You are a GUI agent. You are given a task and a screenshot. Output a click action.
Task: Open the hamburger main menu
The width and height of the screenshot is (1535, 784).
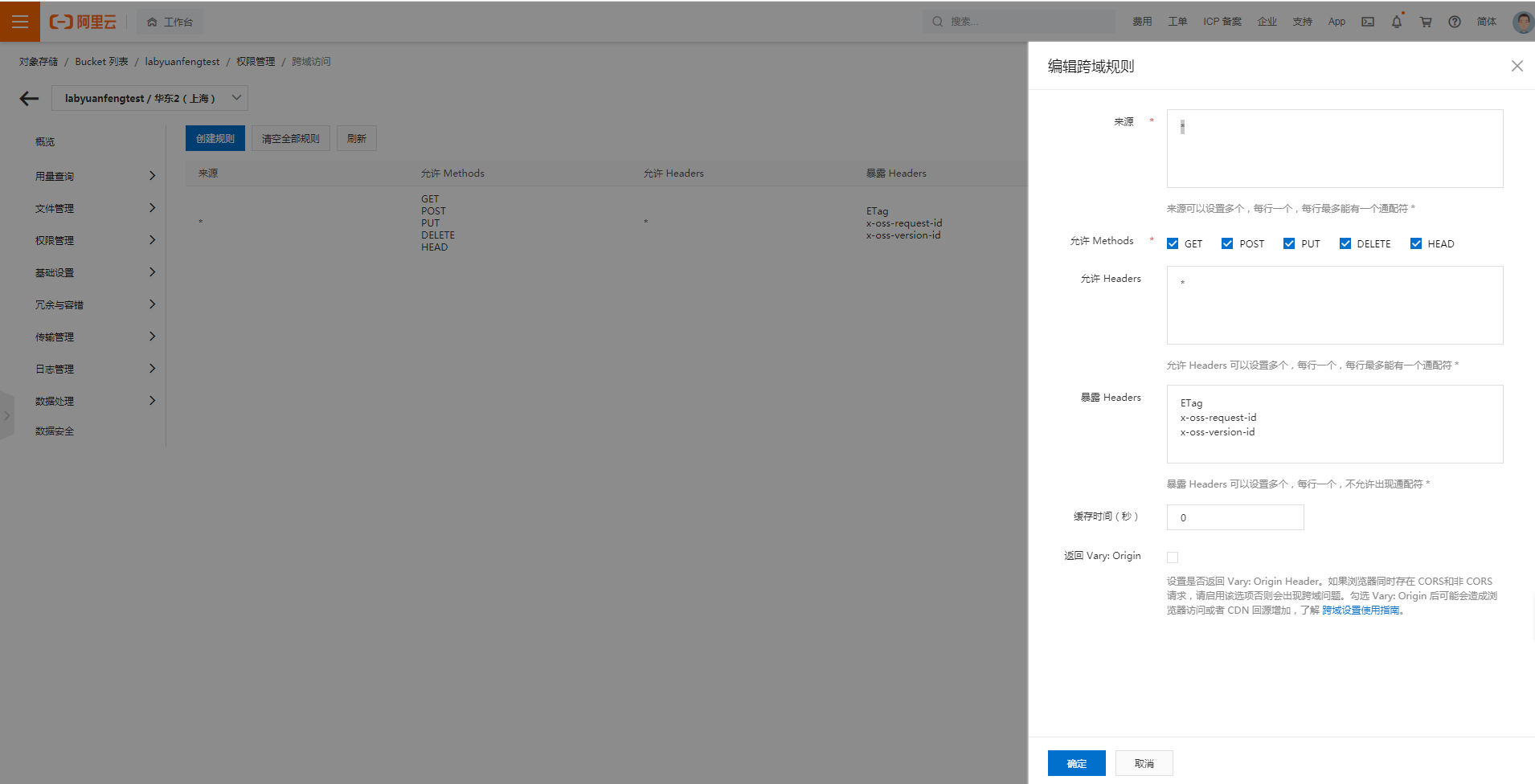(x=20, y=22)
